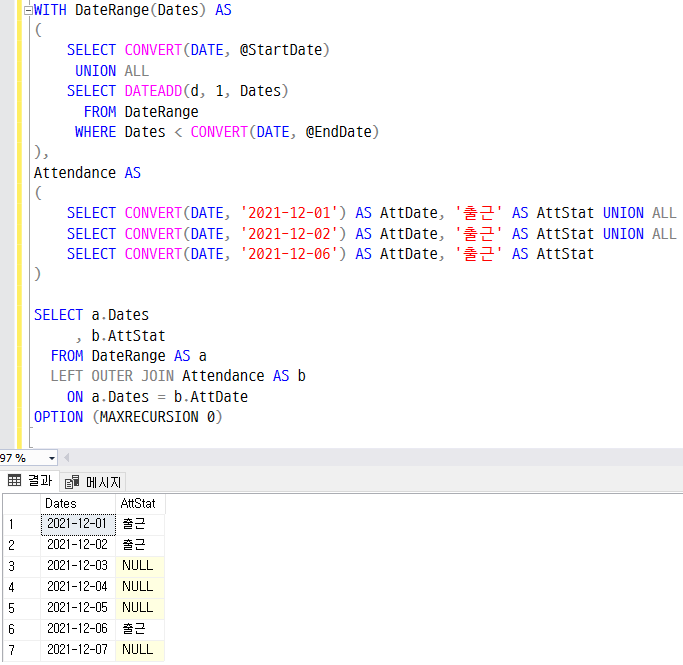Switch to the 결과 results tab
Image resolution: width=683 pixels, height=665 pixels.
tap(30, 481)
